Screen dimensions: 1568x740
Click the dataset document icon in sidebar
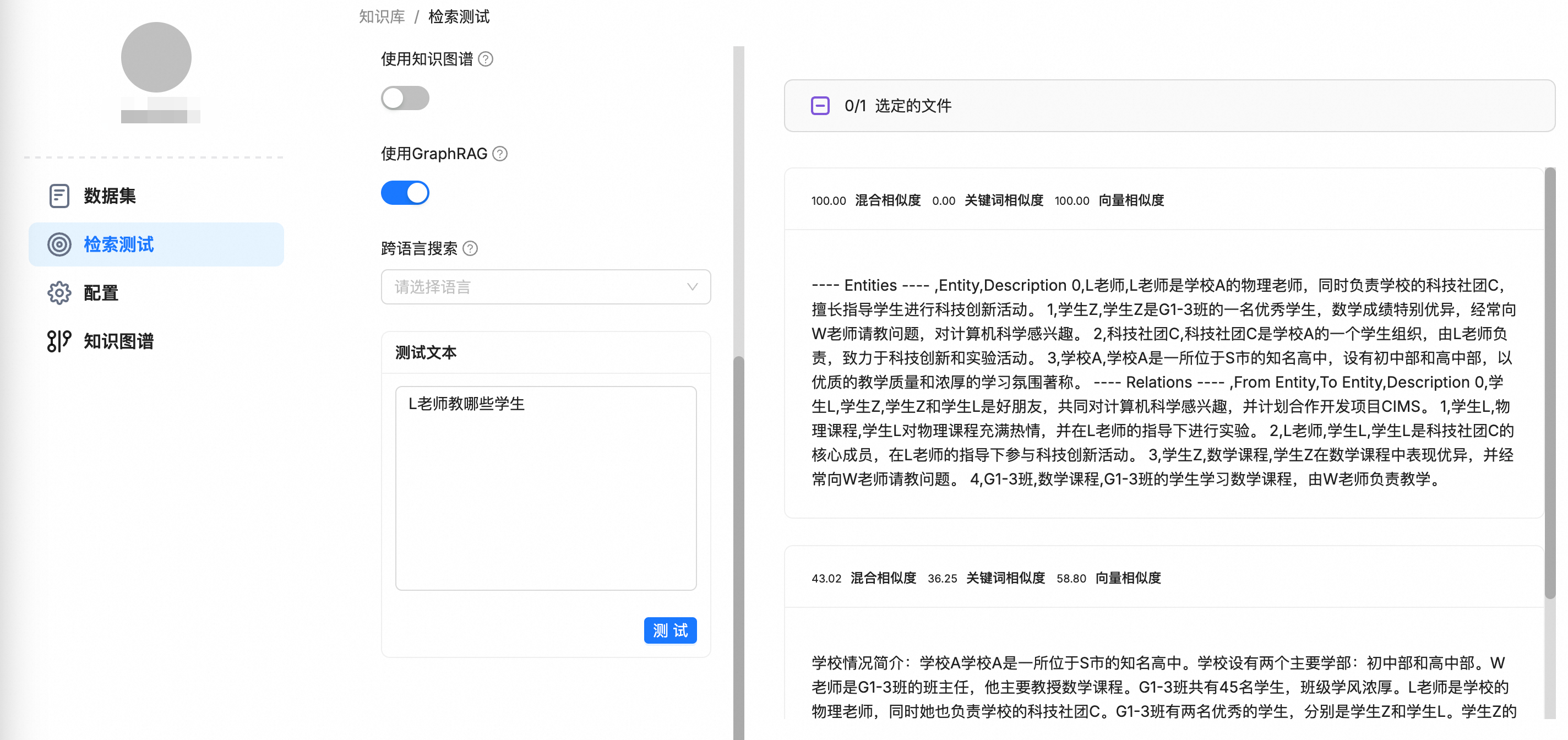point(59,196)
